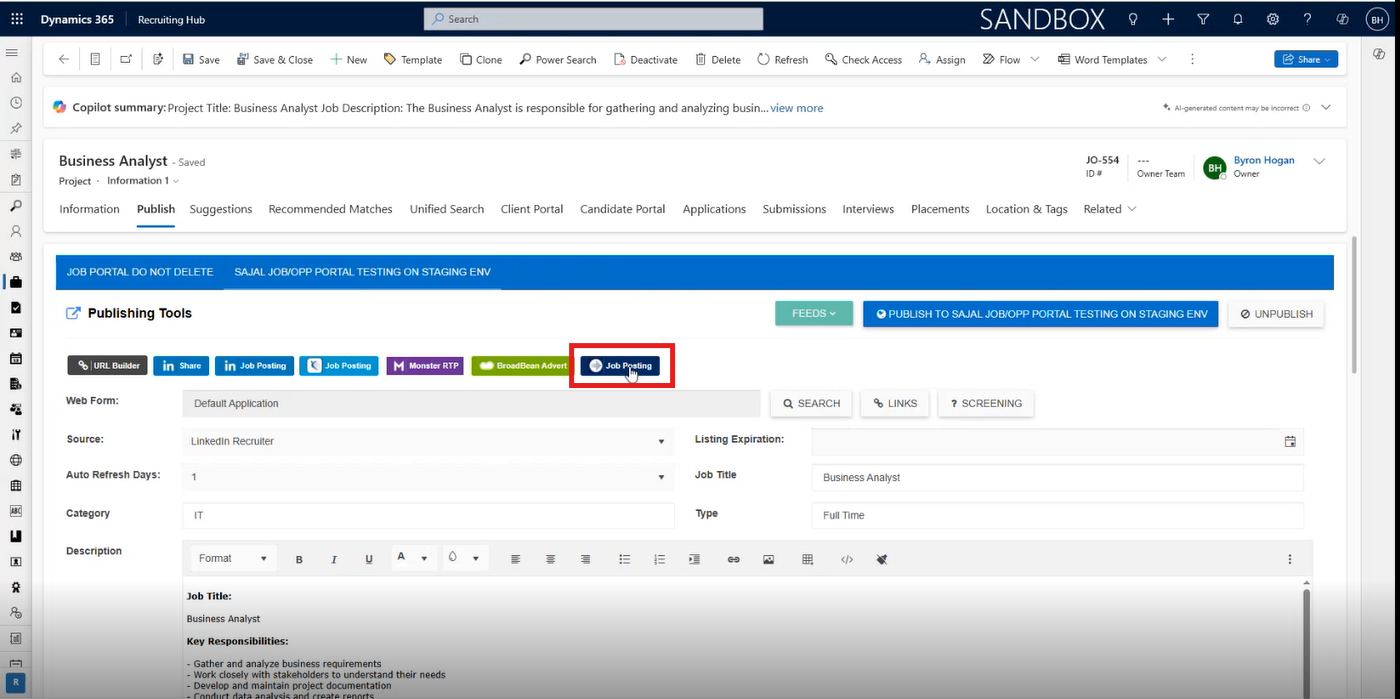
Task: Click Publish to Sajal Job/Opp Portal button
Action: pyautogui.click(x=1041, y=313)
